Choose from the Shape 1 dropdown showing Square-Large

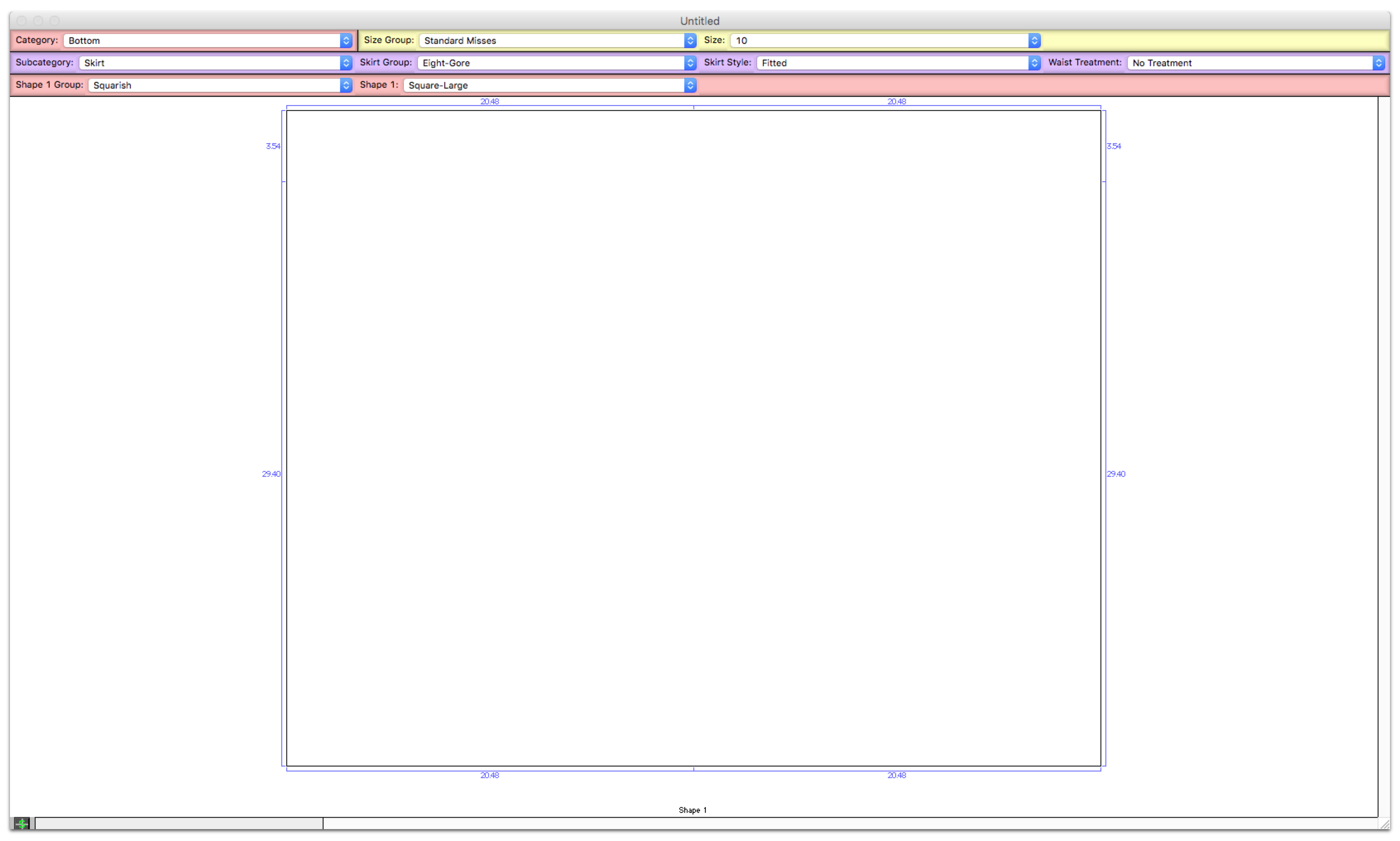tap(549, 85)
